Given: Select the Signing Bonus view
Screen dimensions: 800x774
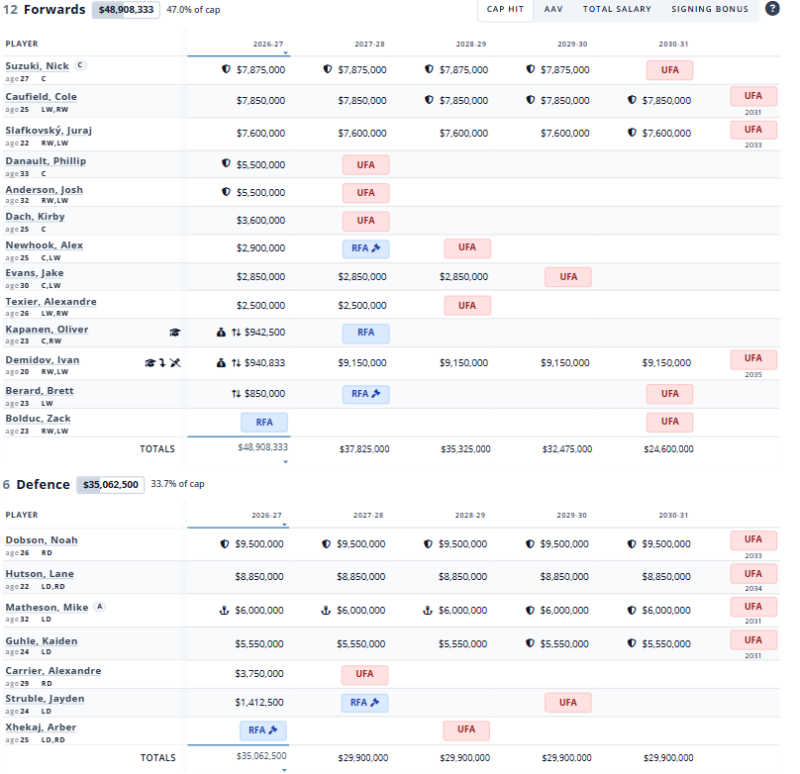Looking at the screenshot, I should (x=709, y=9).
